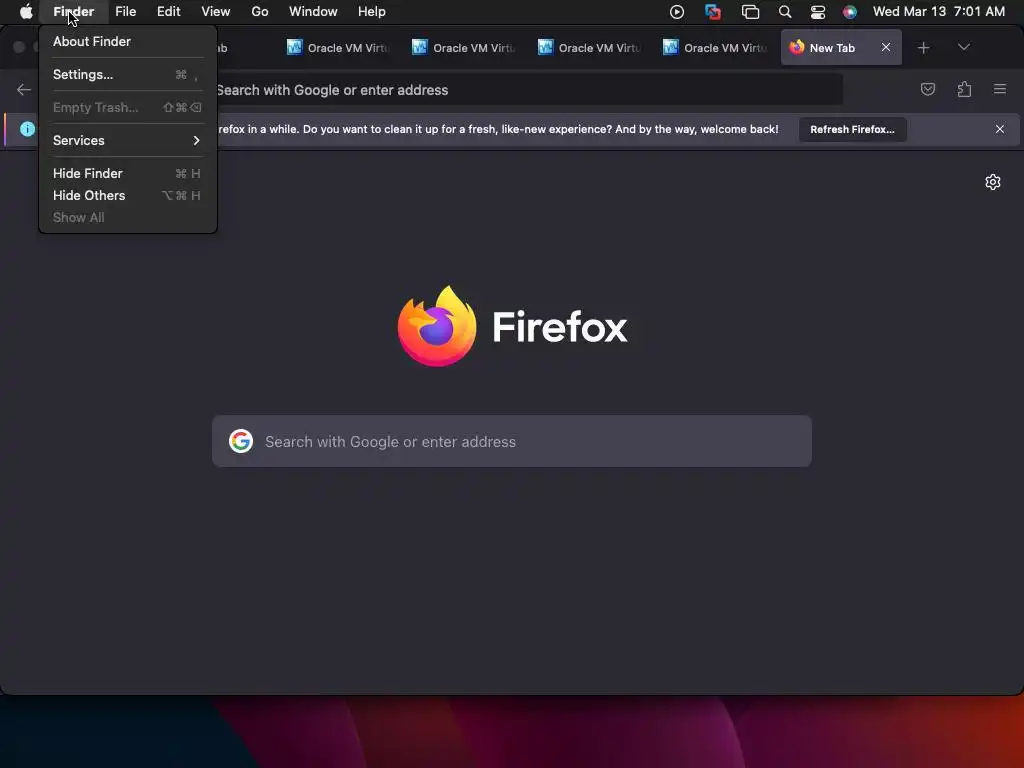Click the remote desktop menu bar icon
The height and width of the screenshot is (768, 1024).
[713, 12]
